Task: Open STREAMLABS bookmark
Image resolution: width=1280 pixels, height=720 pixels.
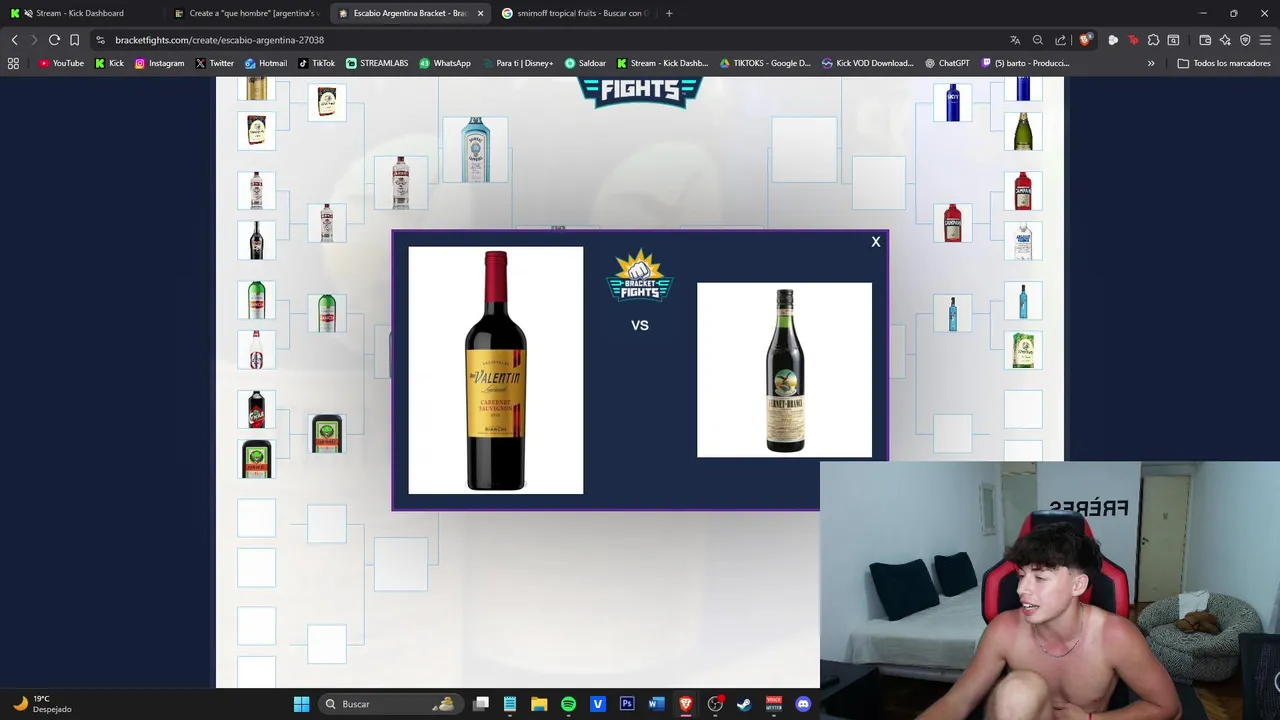Action: (x=377, y=63)
